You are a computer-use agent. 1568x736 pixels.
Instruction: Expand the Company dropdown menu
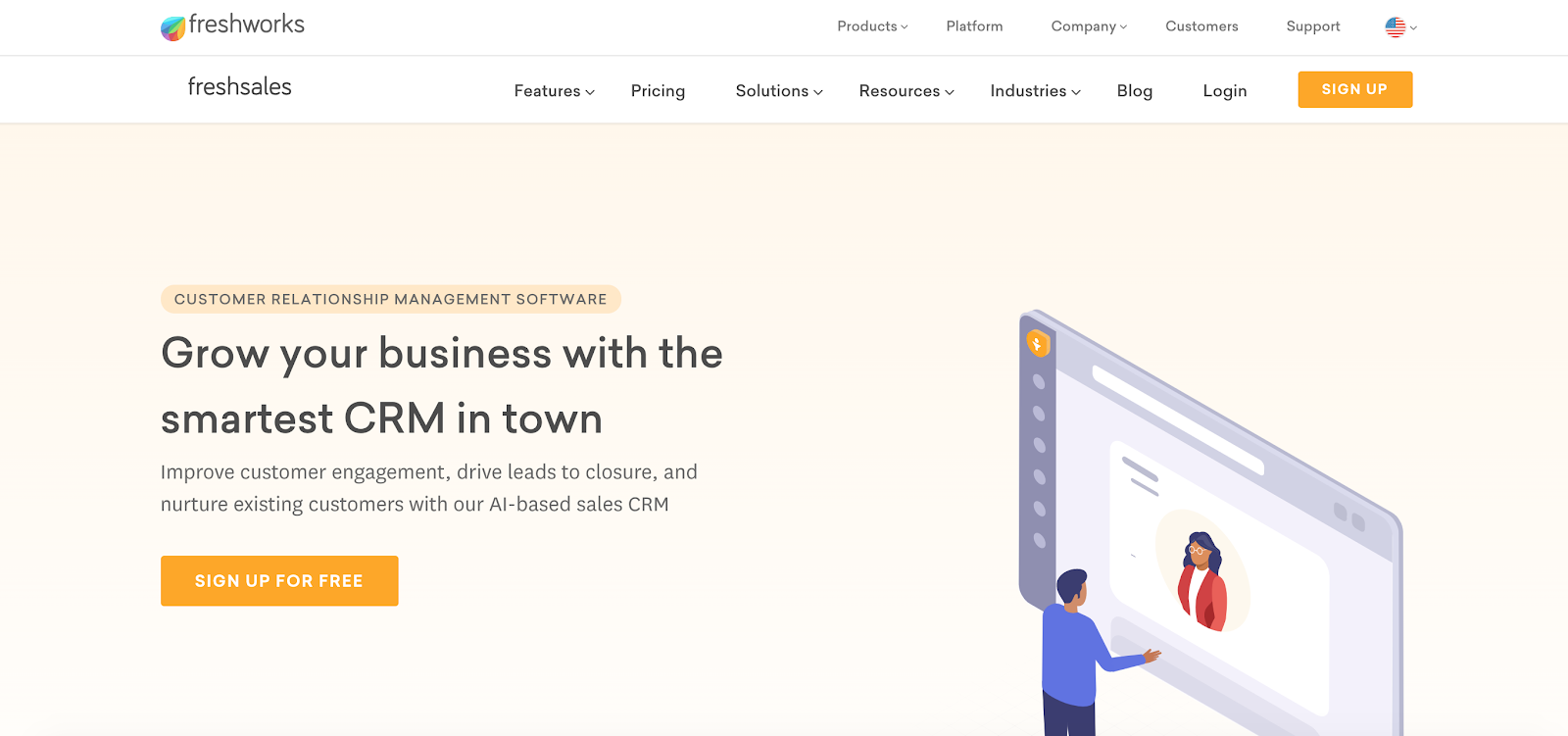[x=1089, y=26]
